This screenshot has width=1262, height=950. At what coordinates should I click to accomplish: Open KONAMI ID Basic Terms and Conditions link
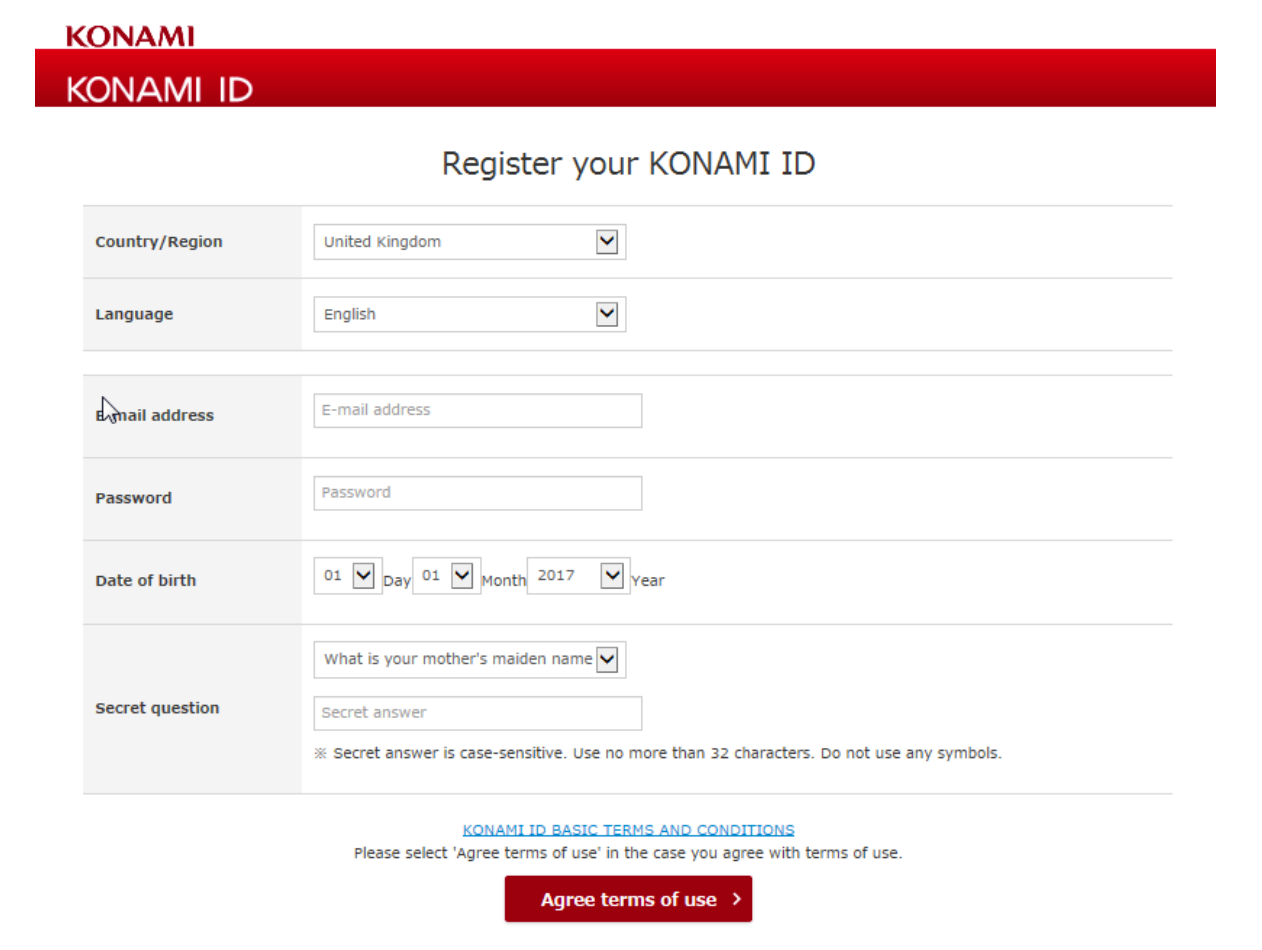pos(628,830)
